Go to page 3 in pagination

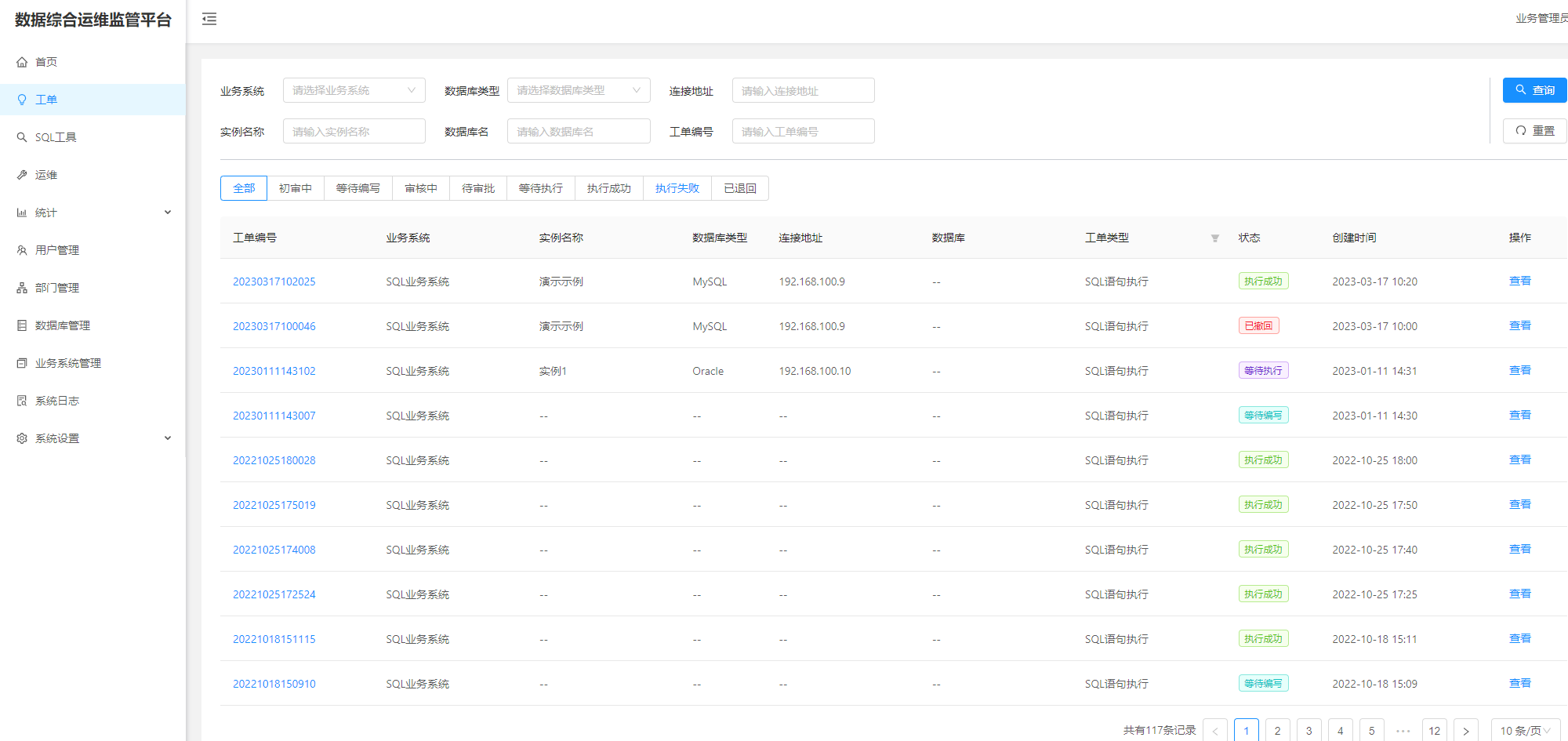(1309, 731)
